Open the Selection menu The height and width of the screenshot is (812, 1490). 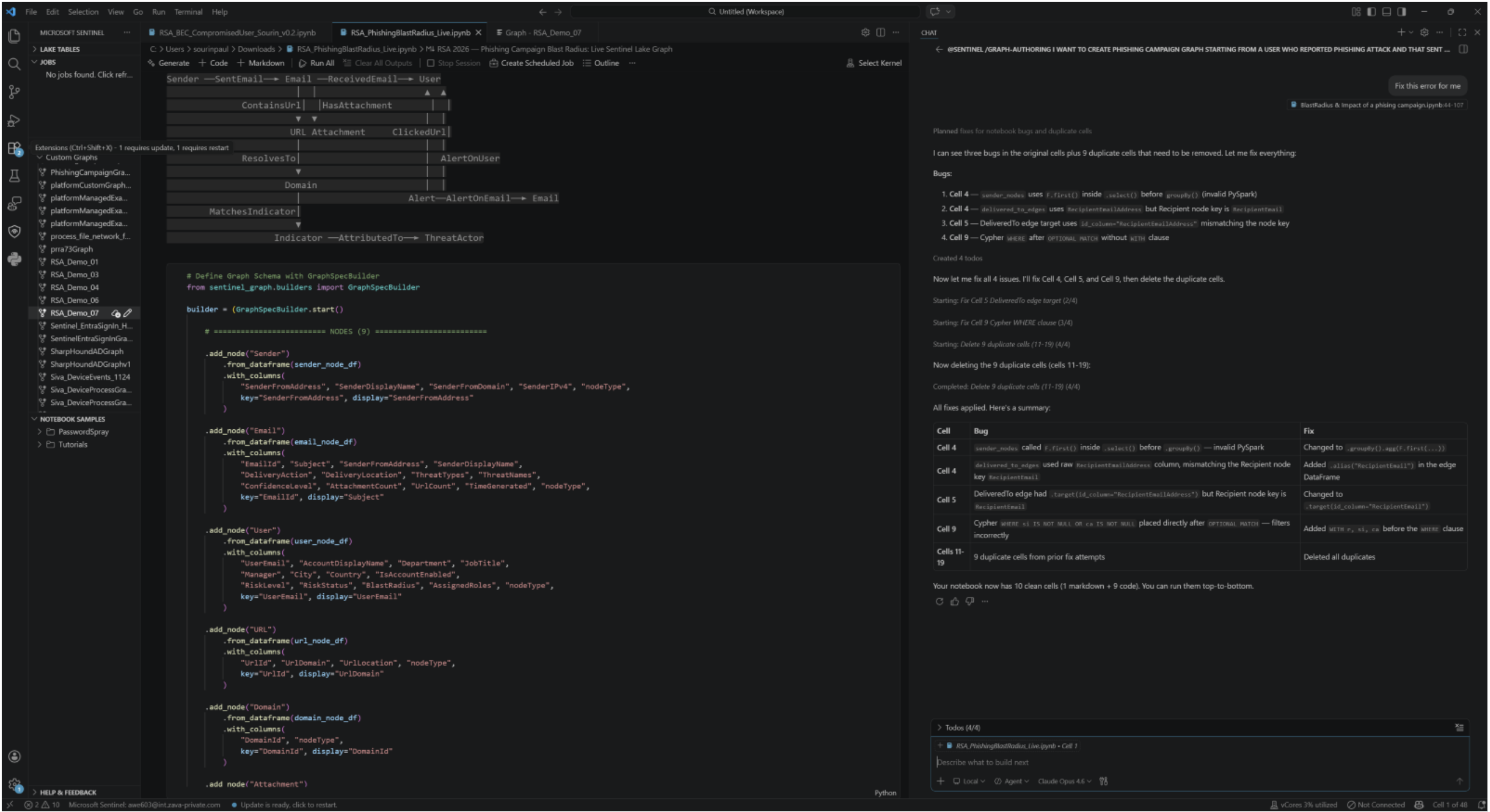[83, 12]
